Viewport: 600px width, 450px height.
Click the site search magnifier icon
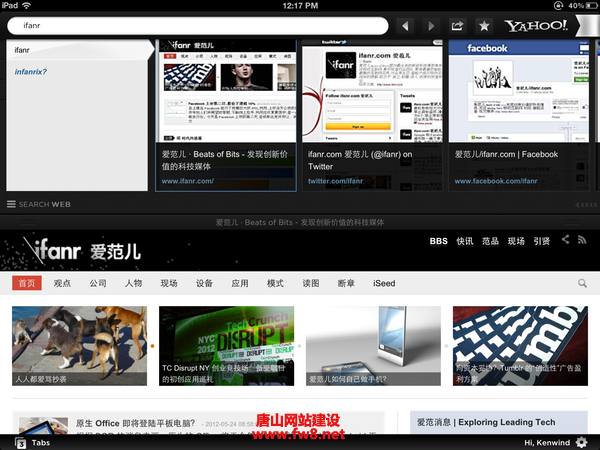tap(582, 283)
